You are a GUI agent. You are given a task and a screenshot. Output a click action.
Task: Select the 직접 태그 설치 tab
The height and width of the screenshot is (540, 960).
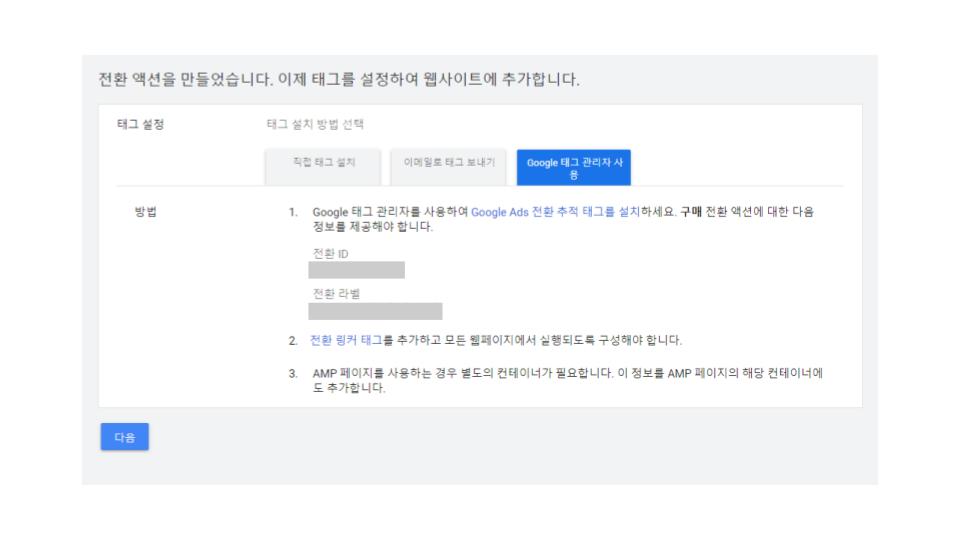[323, 167]
